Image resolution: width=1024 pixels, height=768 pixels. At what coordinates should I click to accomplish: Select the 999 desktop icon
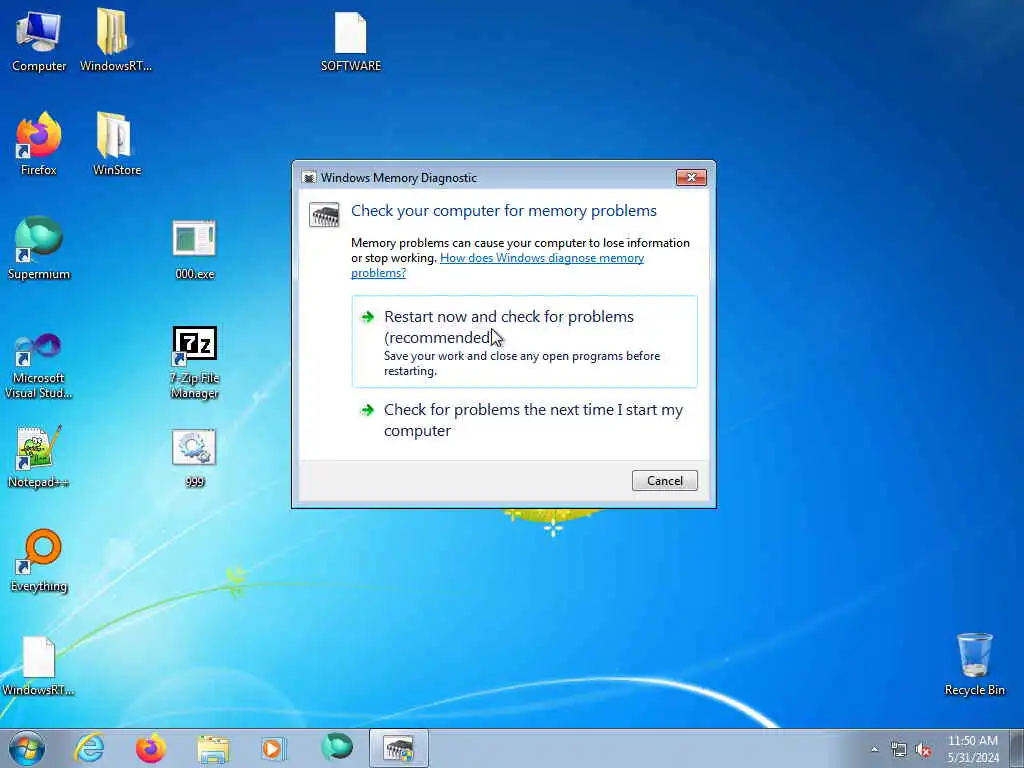coord(195,458)
